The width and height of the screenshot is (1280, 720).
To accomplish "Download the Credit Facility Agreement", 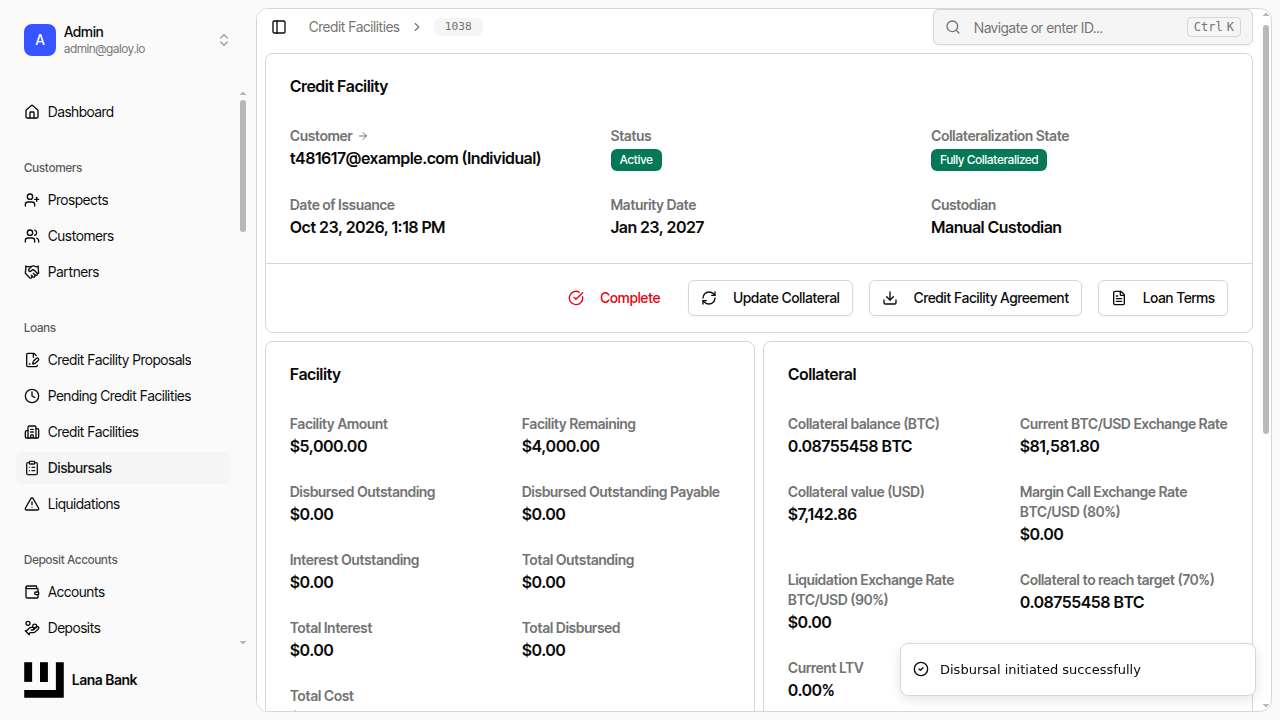I will click(x=975, y=298).
